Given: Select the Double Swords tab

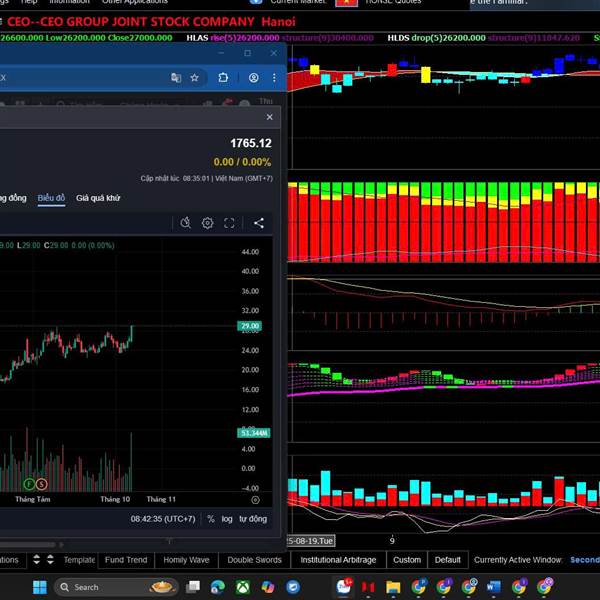Looking at the screenshot, I should click(x=254, y=560).
